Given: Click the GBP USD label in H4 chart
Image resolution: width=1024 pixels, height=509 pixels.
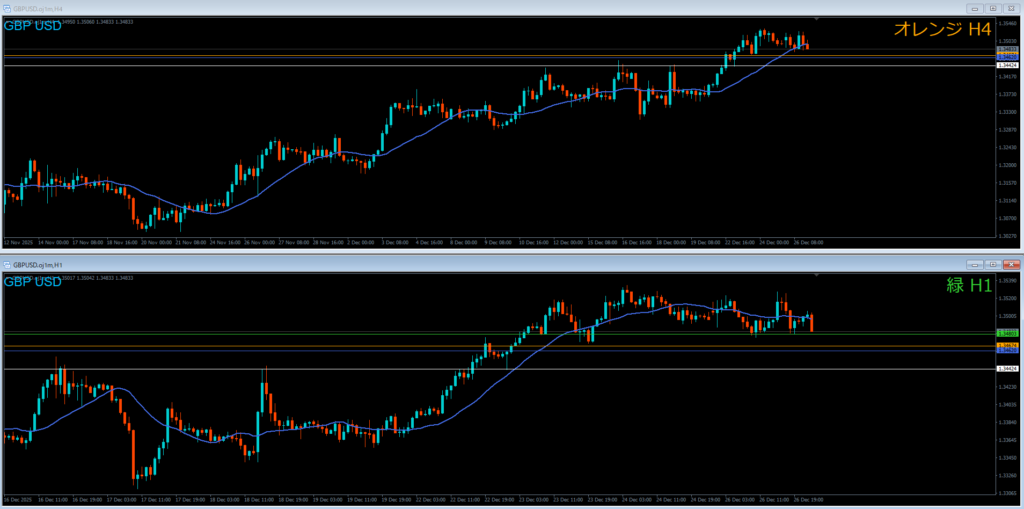Looking at the screenshot, I should pyautogui.click(x=32, y=25).
